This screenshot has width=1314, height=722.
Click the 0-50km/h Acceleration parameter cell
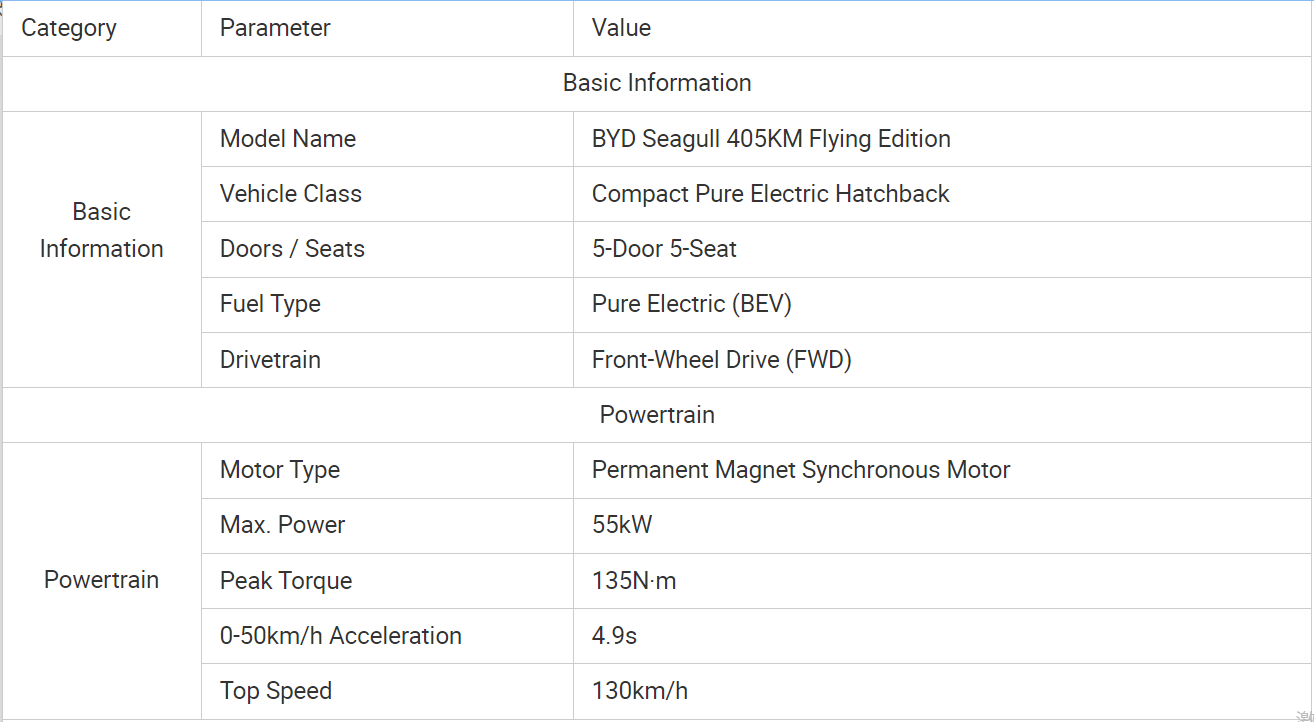coord(388,636)
